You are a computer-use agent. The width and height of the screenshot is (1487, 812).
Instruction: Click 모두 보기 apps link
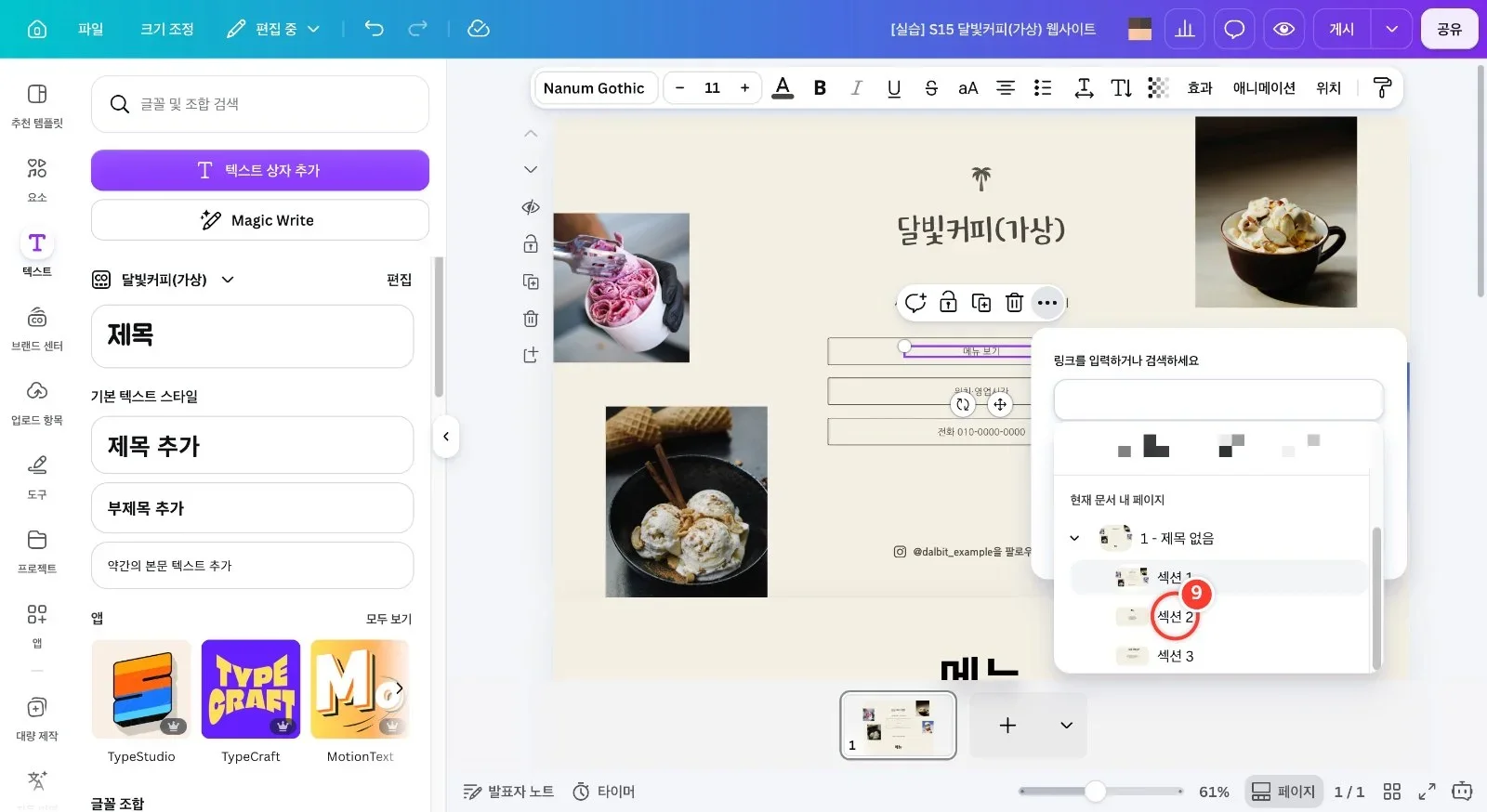point(388,619)
